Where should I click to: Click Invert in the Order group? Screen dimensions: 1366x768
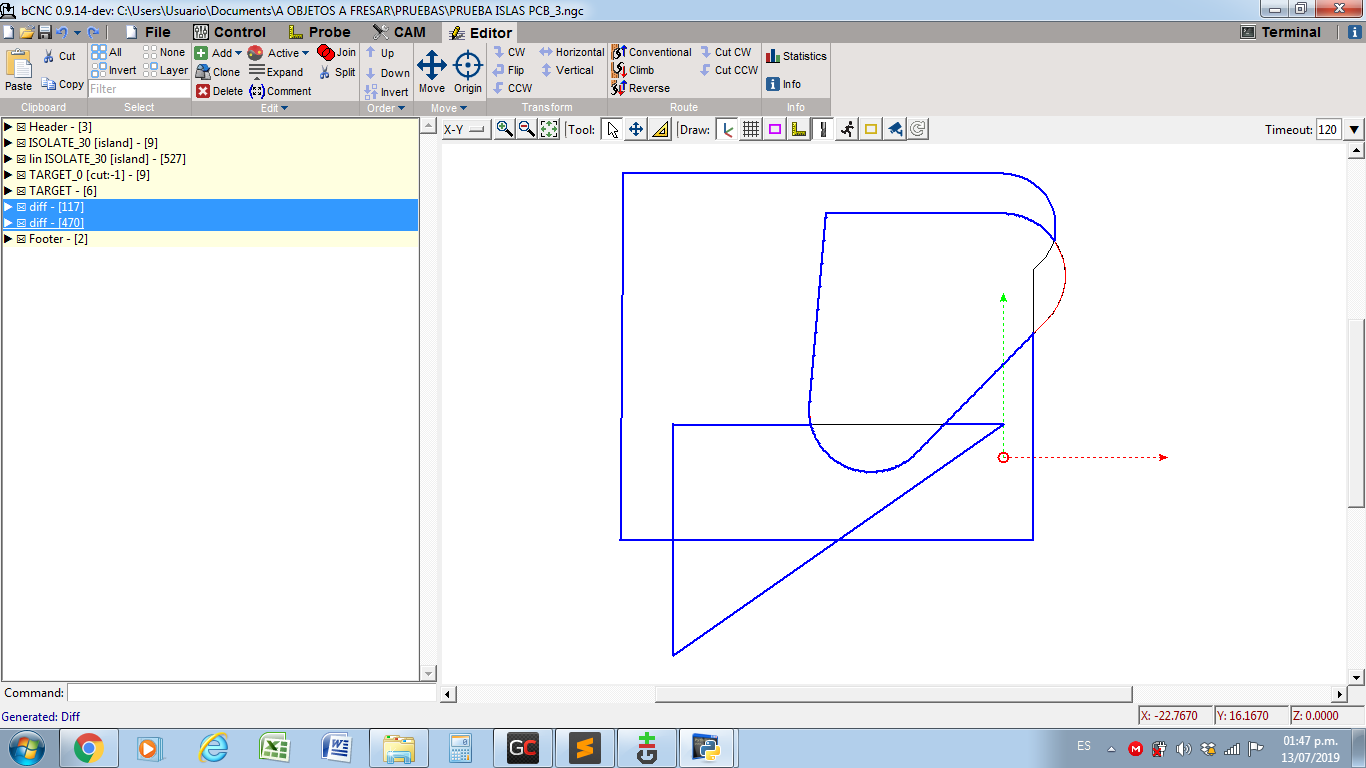(387, 92)
